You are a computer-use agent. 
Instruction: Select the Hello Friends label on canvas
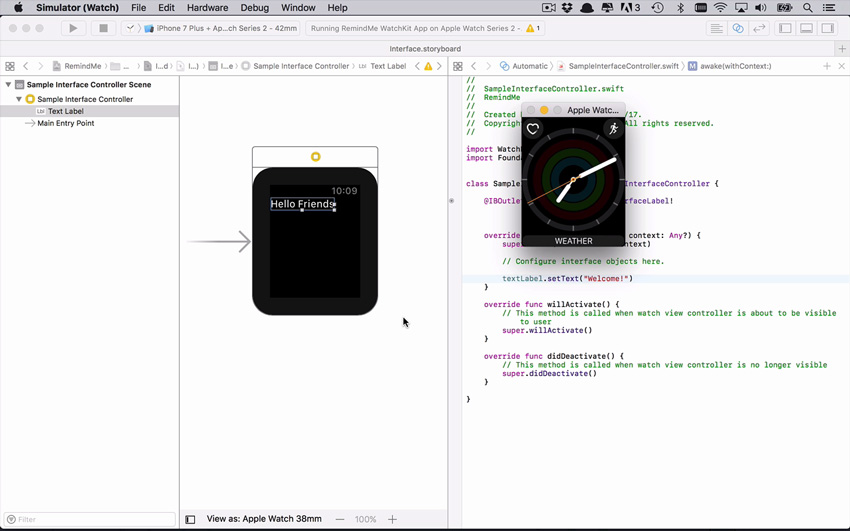pos(302,204)
